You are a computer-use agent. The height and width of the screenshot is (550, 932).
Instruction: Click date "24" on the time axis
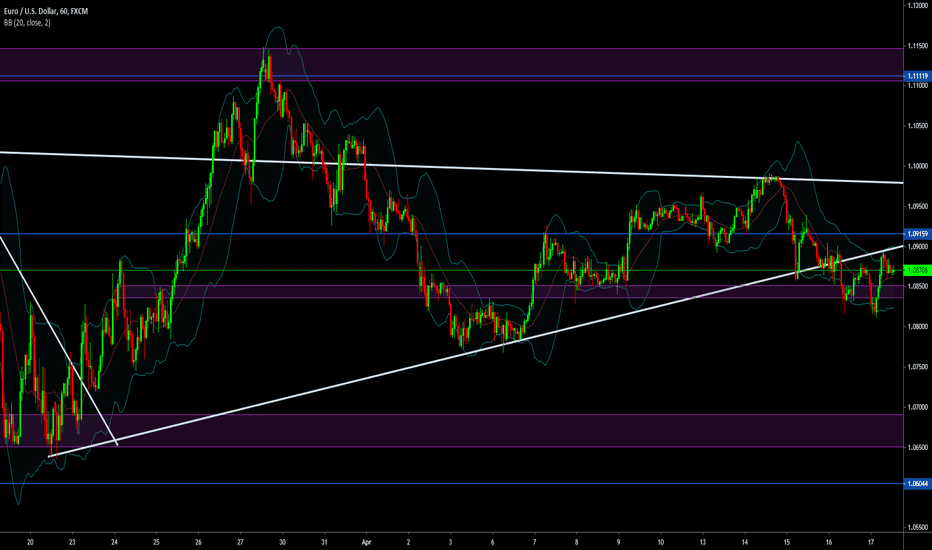click(x=115, y=542)
